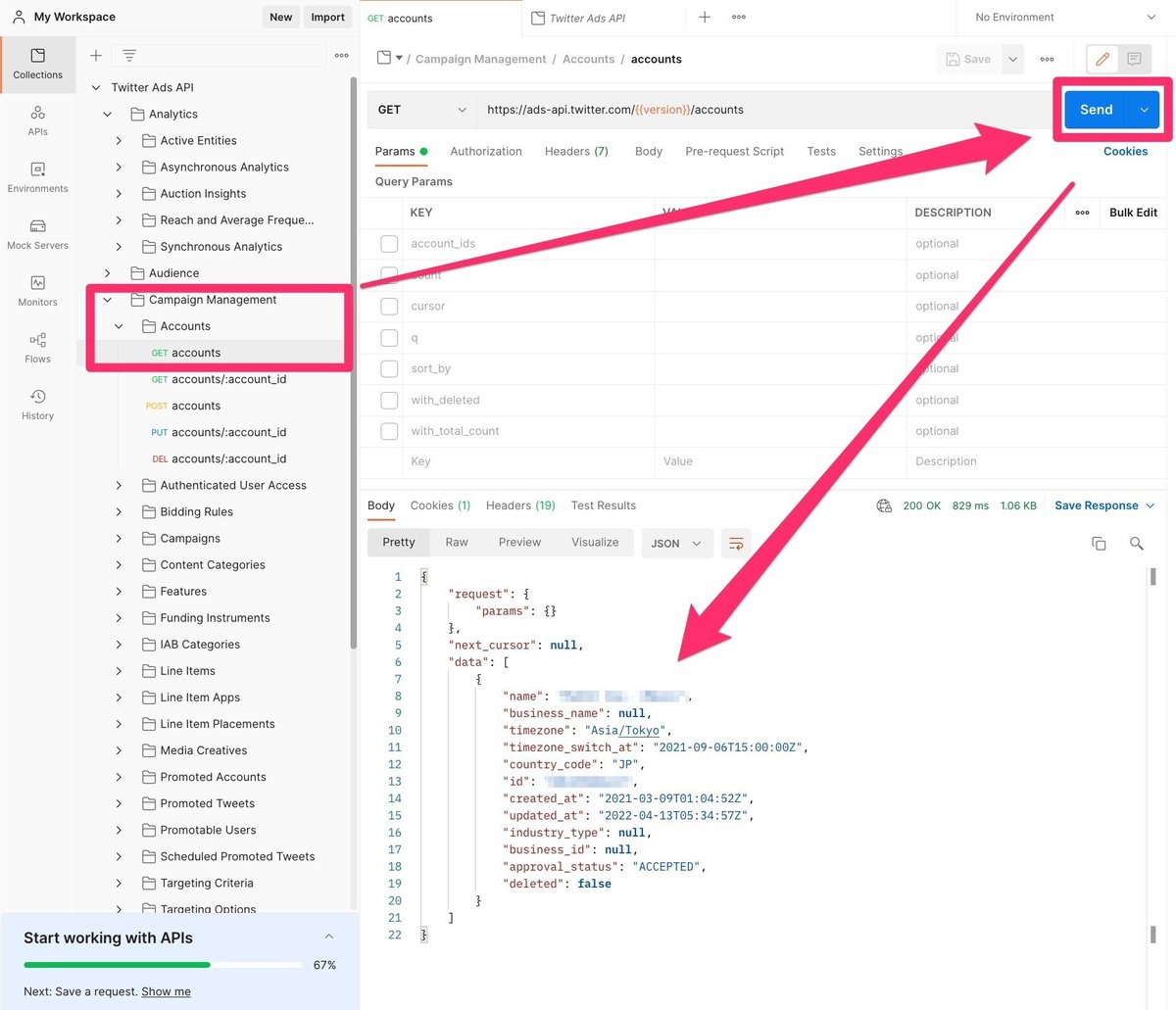This screenshot has width=1176, height=1010.
Task: Open the History sidebar section
Action: 37,406
